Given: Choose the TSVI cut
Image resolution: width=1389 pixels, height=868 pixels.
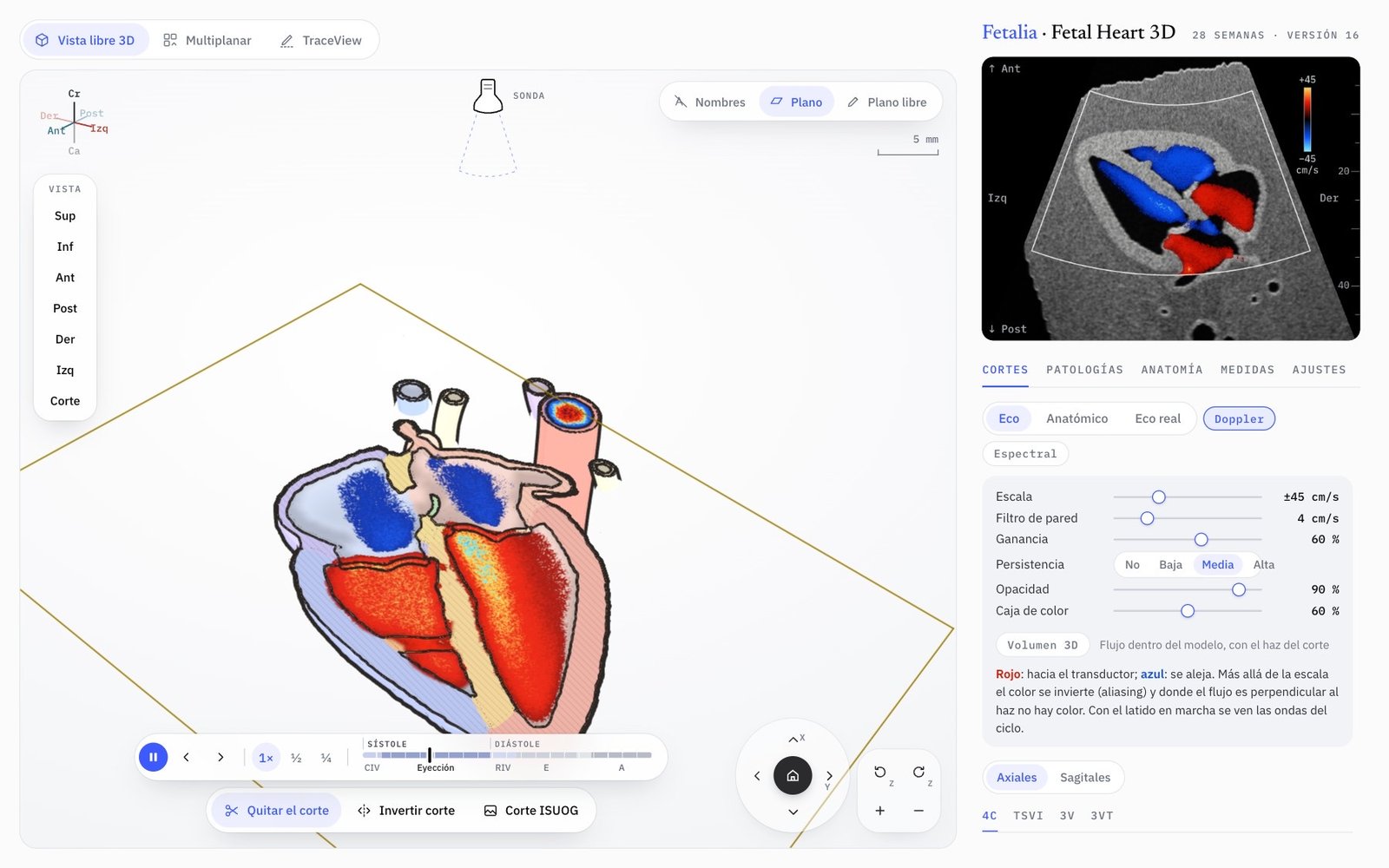Looking at the screenshot, I should pyautogui.click(x=1028, y=816).
